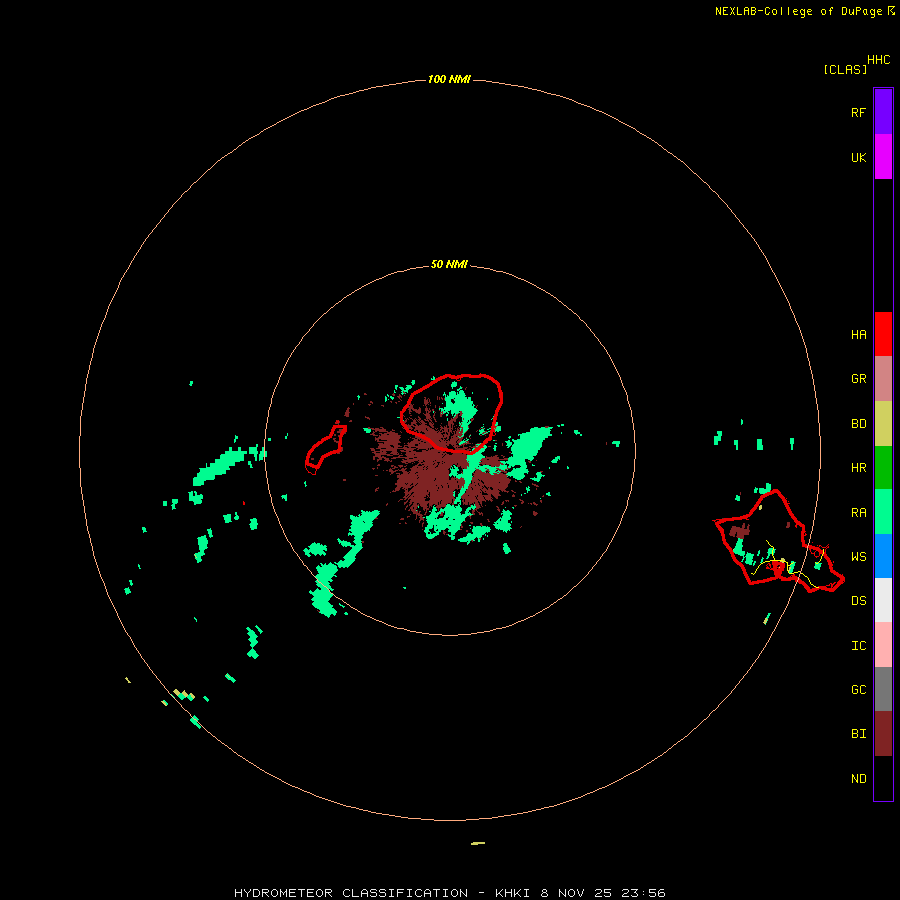Select the BD yellow legend swatch
This screenshot has width=900, height=900.
point(883,424)
